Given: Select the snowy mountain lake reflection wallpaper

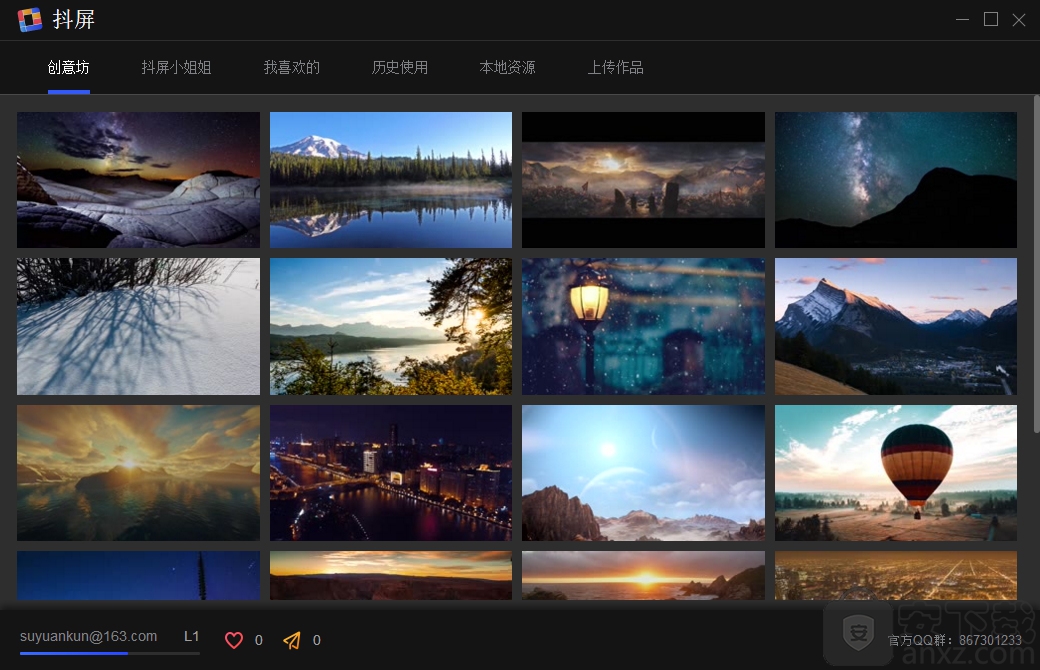Looking at the screenshot, I should [391, 180].
